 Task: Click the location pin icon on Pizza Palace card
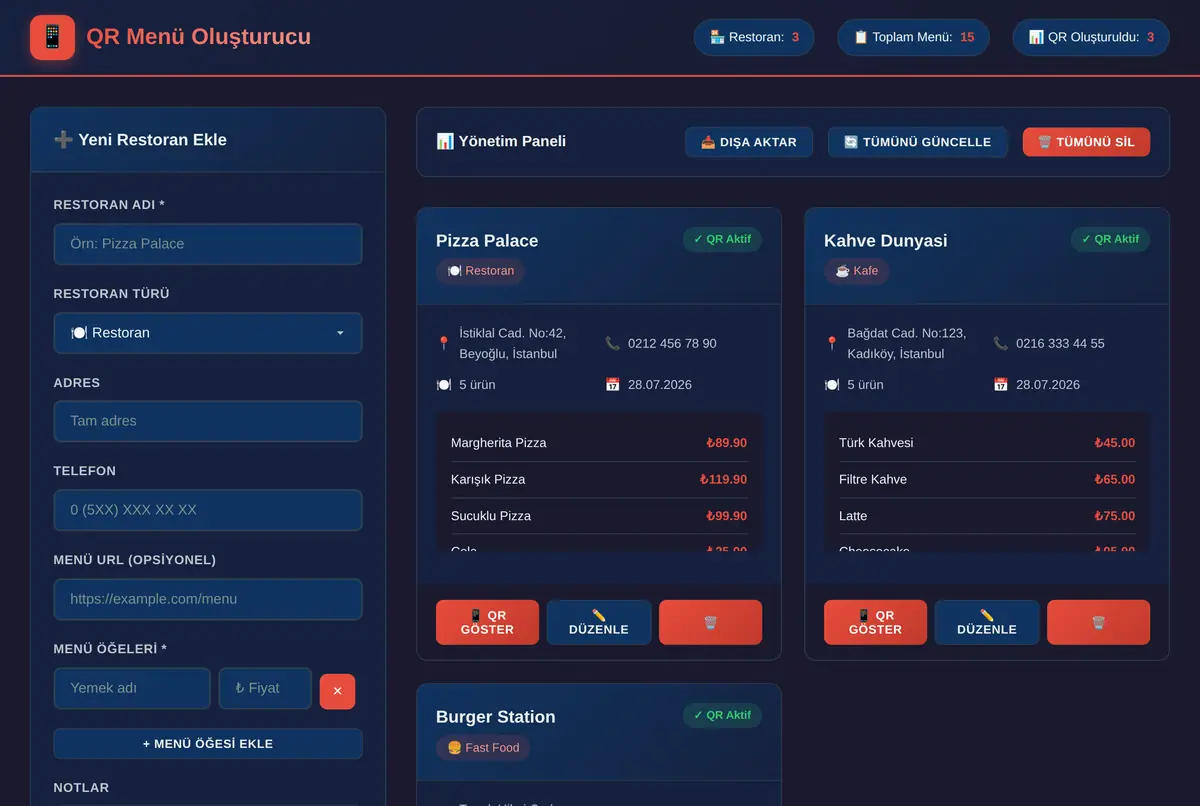pos(444,343)
